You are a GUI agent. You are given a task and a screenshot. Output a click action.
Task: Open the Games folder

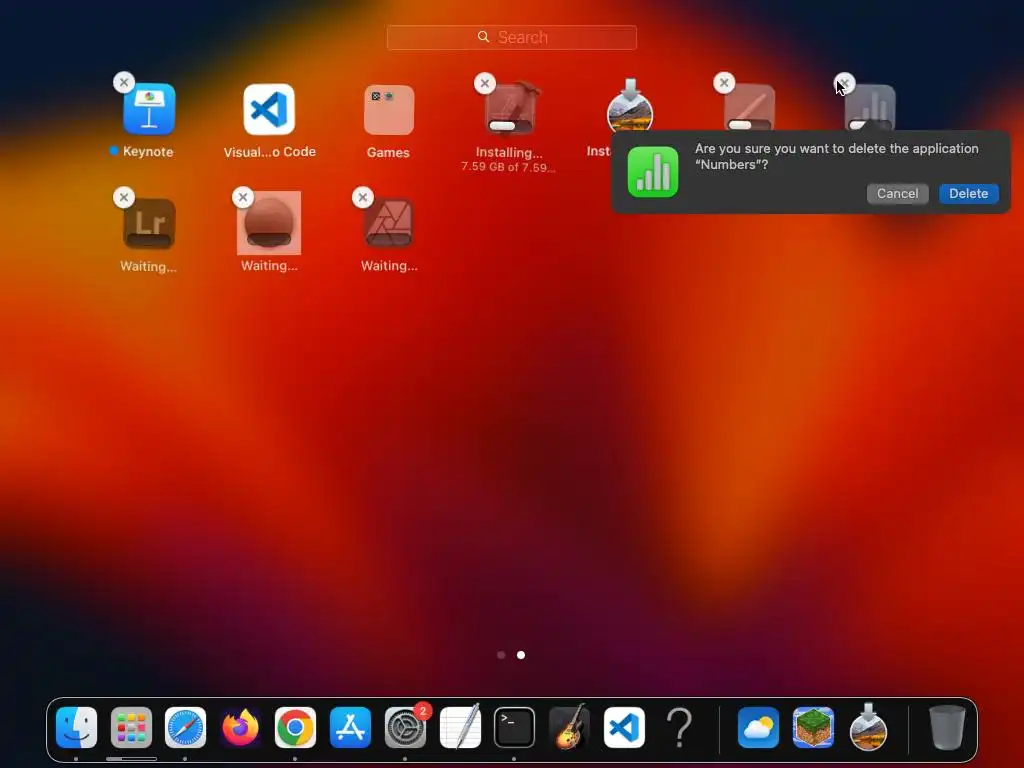click(x=389, y=110)
